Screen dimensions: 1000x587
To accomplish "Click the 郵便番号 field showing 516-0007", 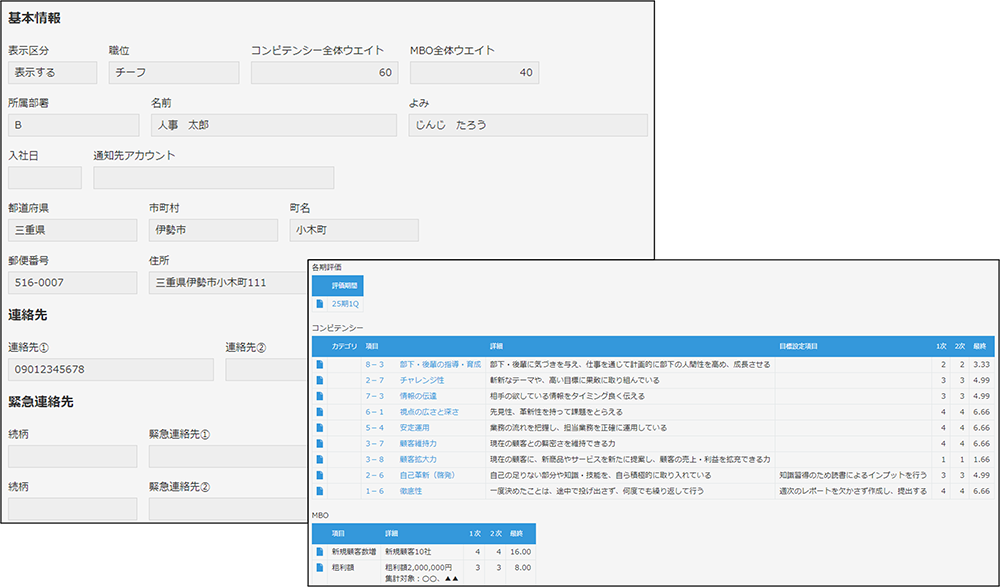I will click(72, 283).
